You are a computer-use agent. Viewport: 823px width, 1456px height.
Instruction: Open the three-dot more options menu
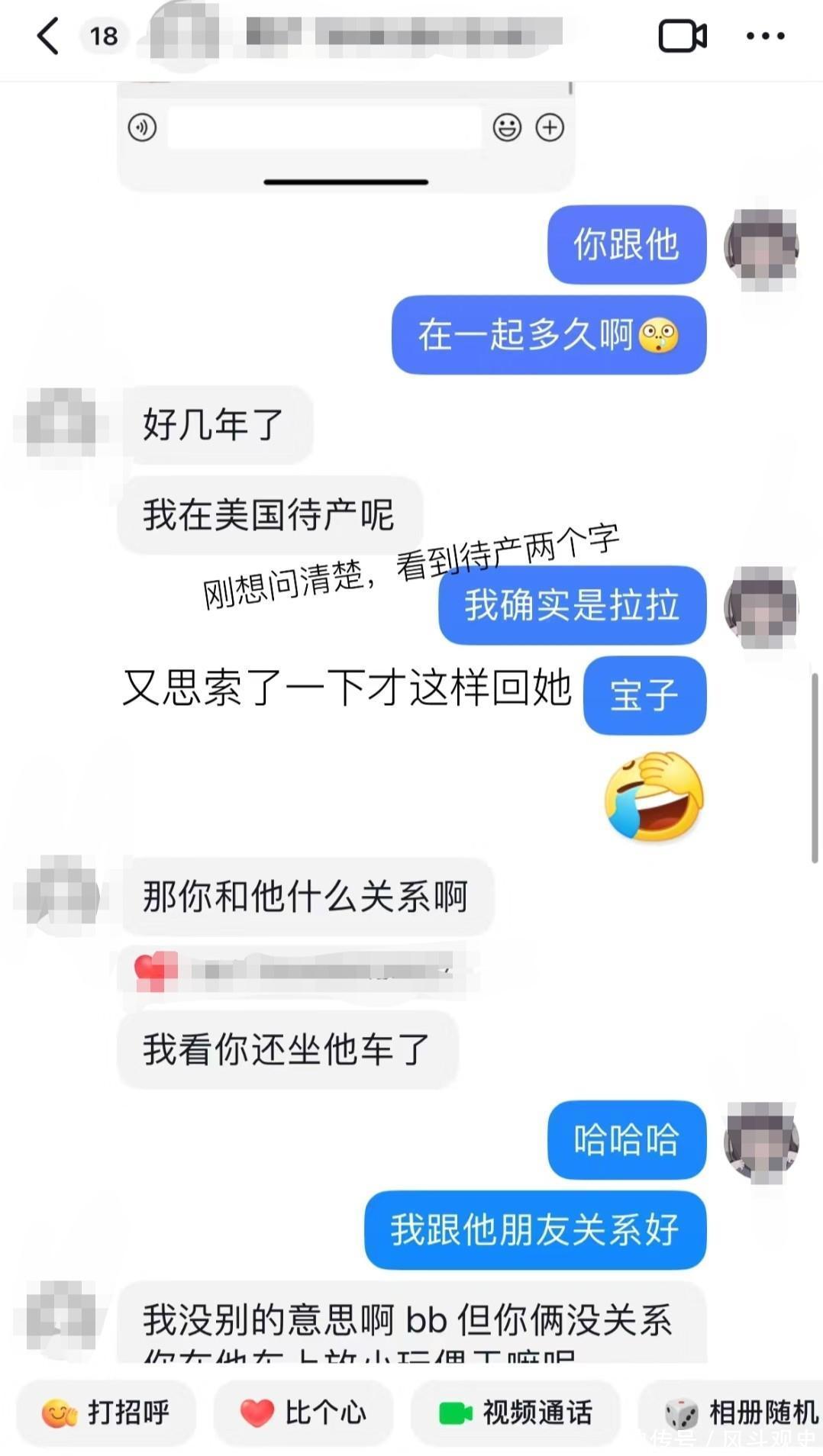765,36
